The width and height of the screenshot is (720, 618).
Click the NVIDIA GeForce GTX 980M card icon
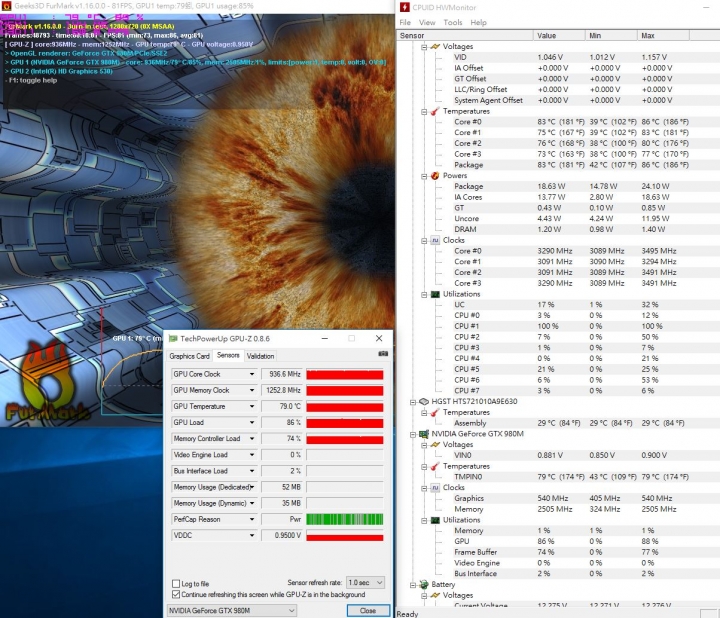pyautogui.click(x=424, y=434)
